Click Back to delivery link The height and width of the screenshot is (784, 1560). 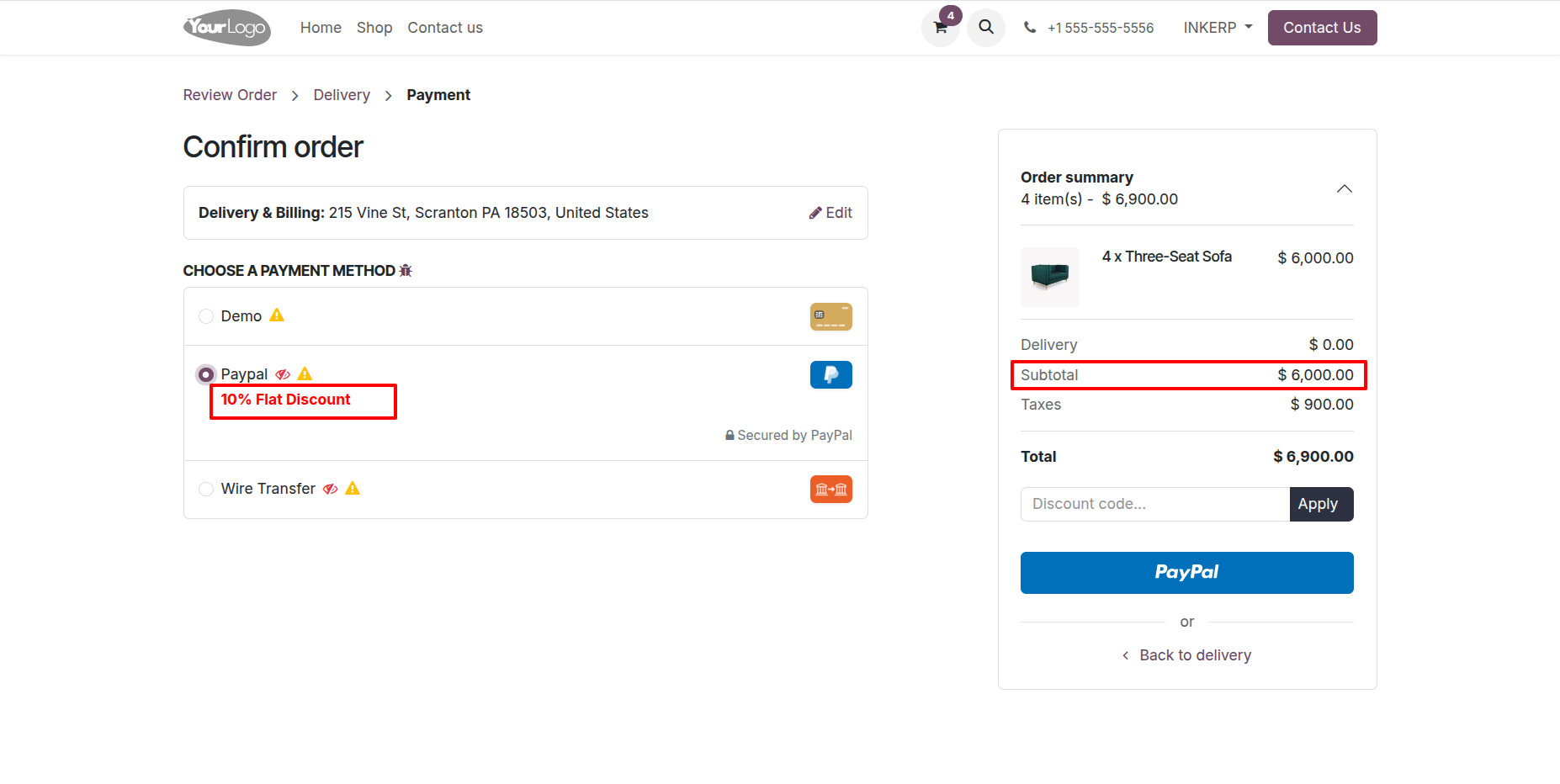coord(1186,655)
